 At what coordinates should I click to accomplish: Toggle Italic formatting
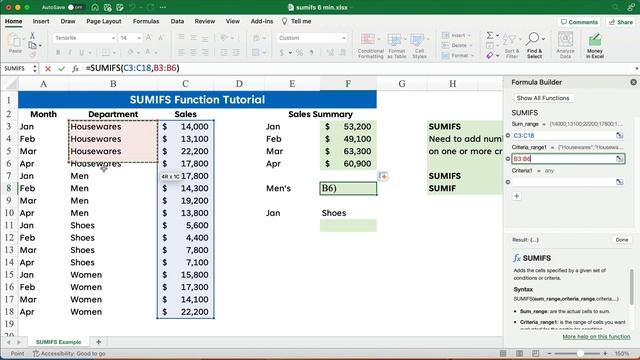pyautogui.click(x=70, y=52)
